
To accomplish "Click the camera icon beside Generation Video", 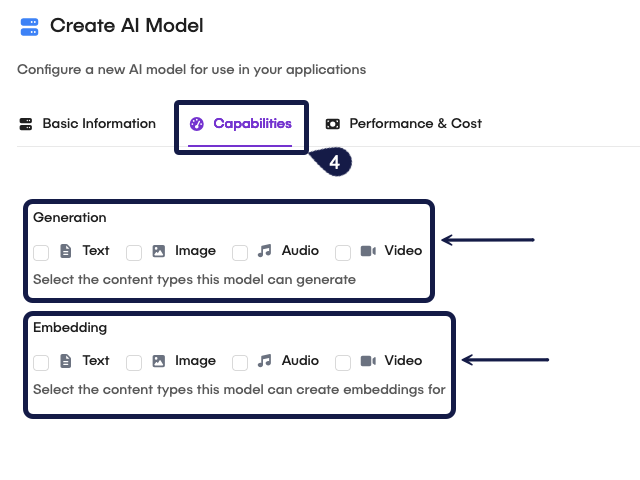I will [368, 251].
